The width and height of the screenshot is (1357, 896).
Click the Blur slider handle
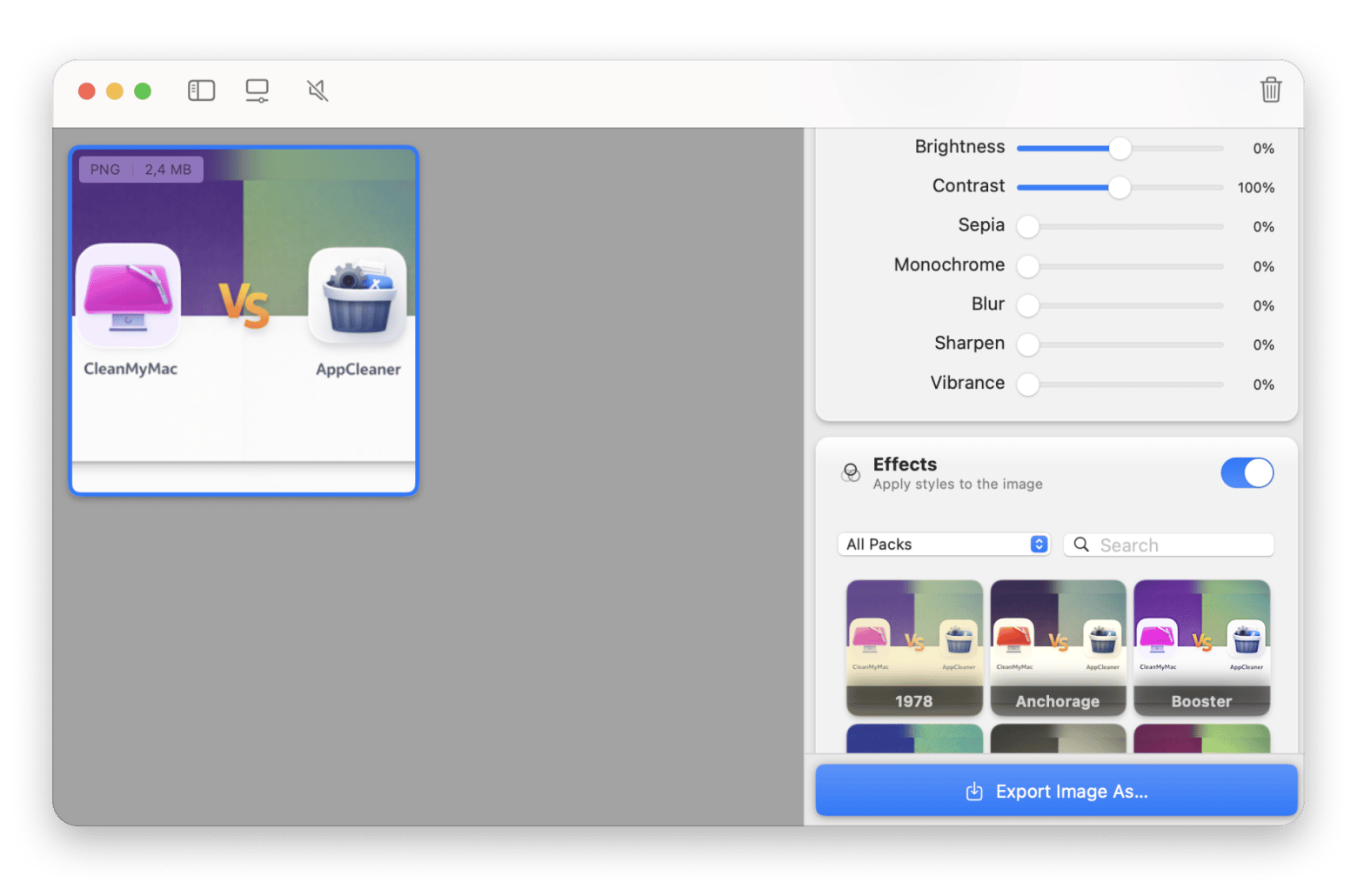click(1028, 305)
